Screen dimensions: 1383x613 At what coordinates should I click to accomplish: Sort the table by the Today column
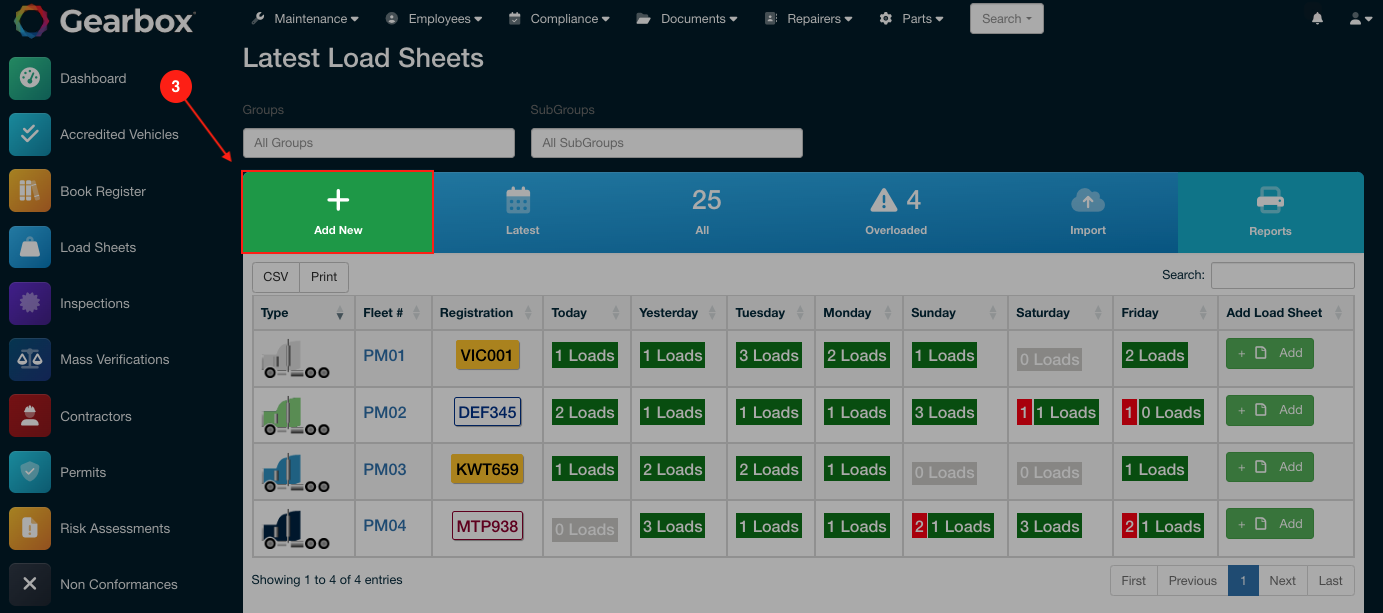click(567, 312)
